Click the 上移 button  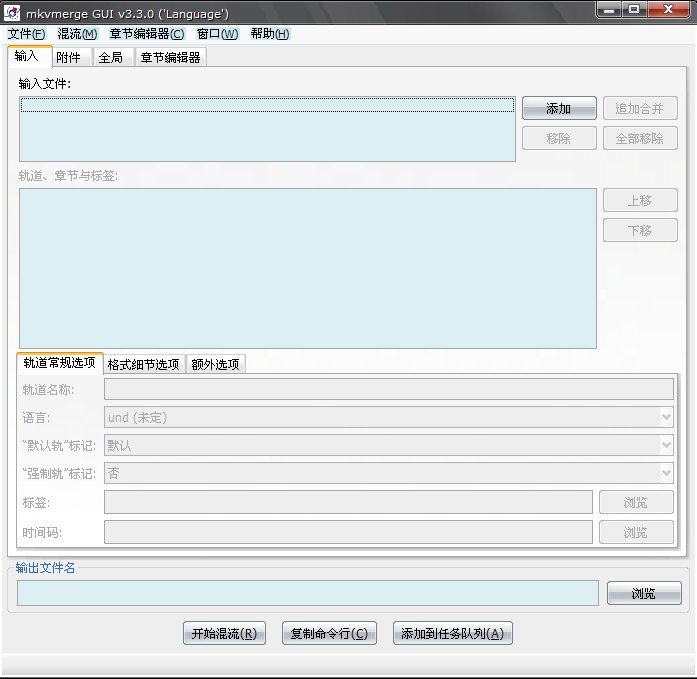tap(640, 200)
